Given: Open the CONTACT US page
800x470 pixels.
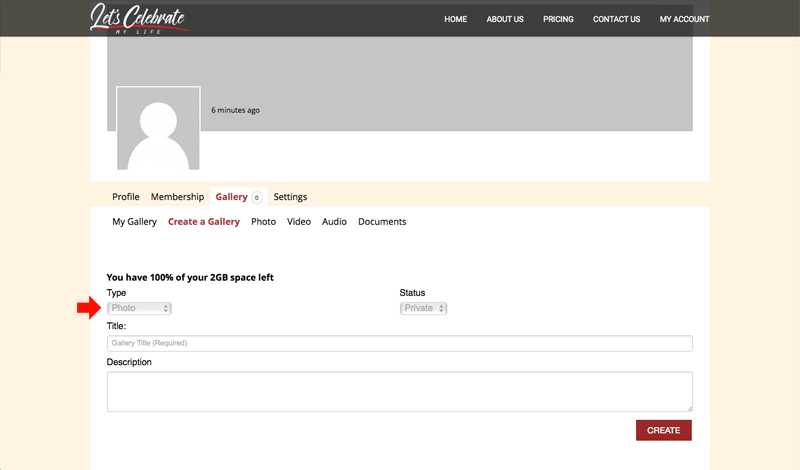Looking at the screenshot, I should 616,19.
